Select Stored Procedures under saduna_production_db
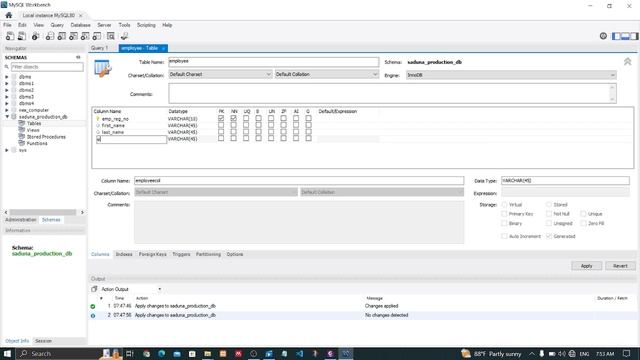 click(x=46, y=137)
